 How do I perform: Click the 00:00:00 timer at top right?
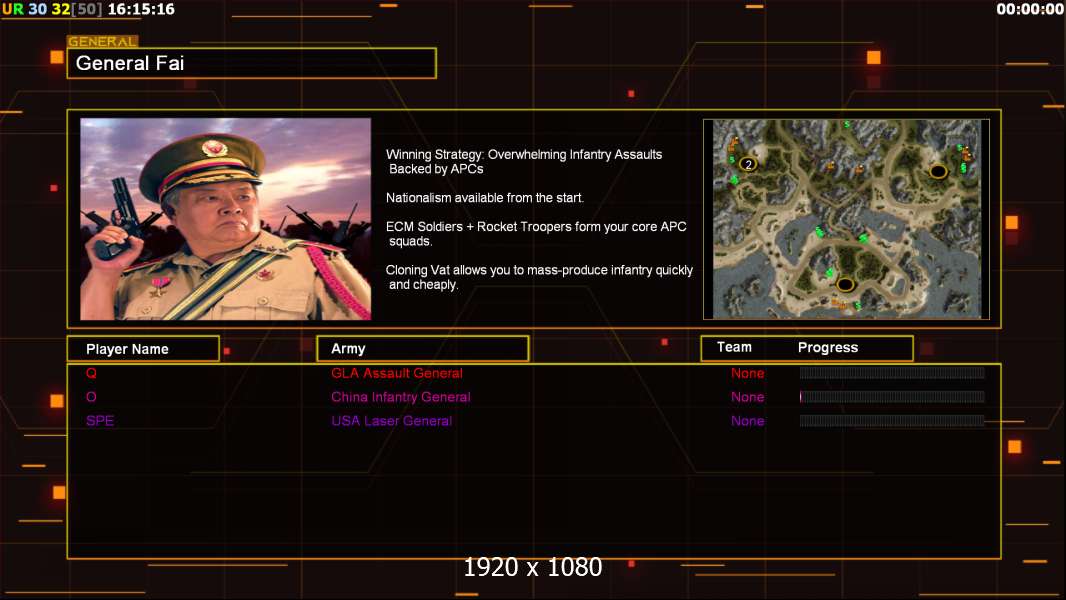click(x=1030, y=9)
